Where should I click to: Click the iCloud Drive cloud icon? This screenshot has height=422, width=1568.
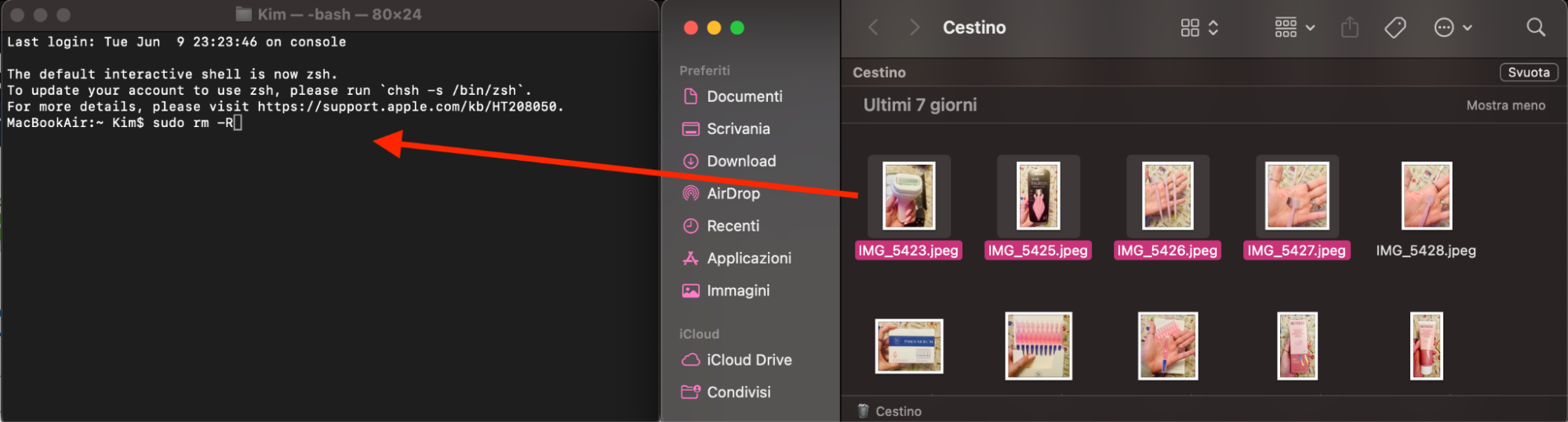(x=690, y=359)
